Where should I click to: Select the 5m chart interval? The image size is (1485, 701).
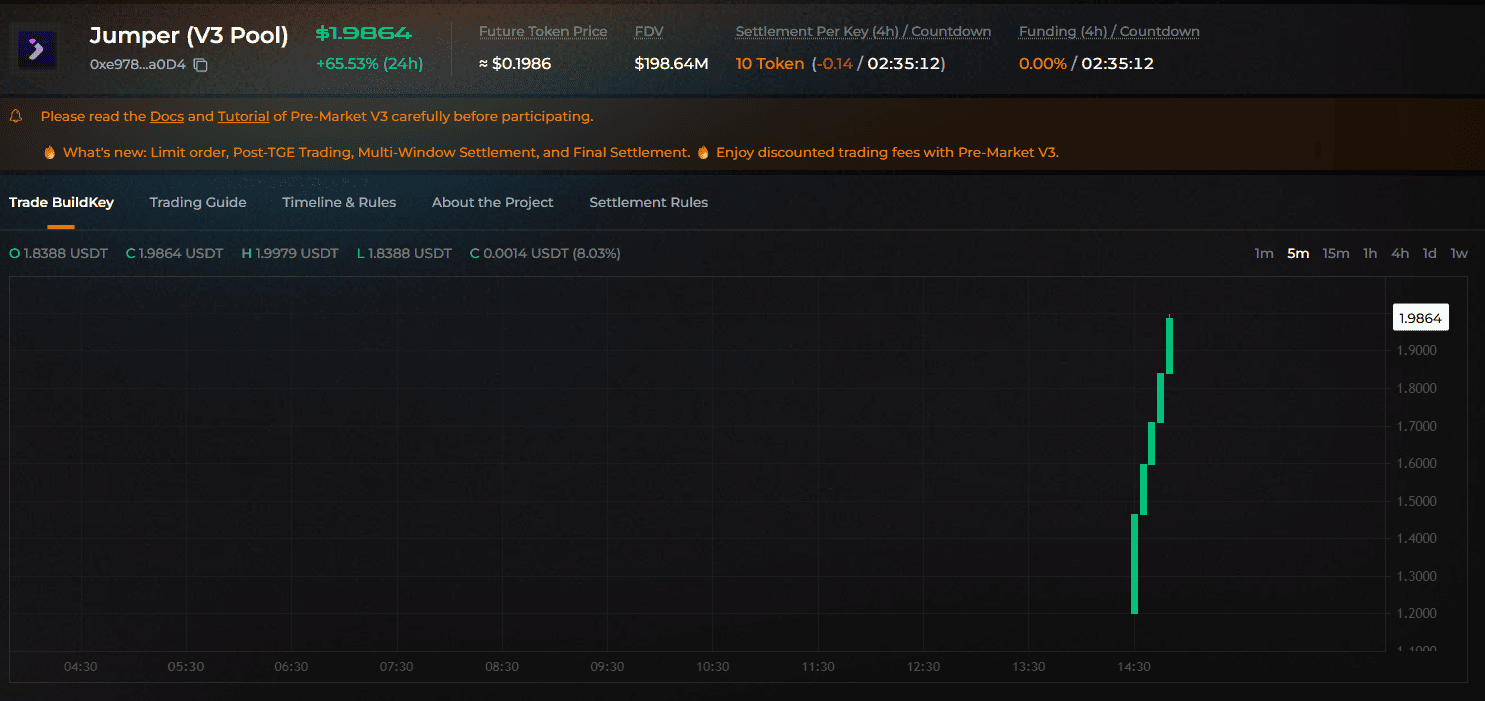[x=1298, y=253]
